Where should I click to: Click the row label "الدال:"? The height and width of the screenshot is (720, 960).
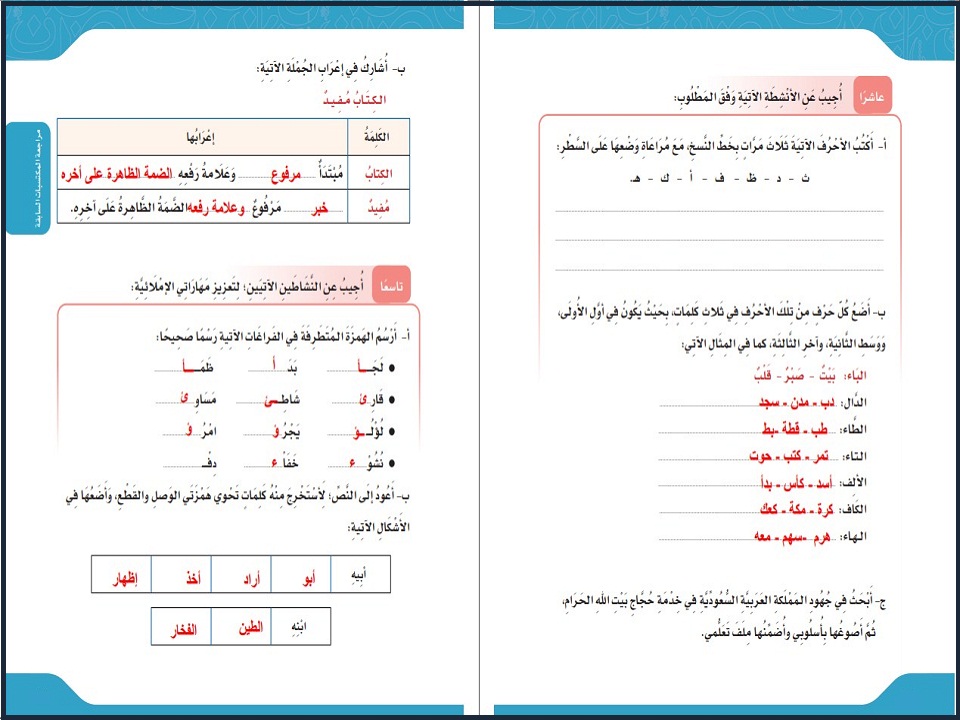pyautogui.click(x=855, y=402)
